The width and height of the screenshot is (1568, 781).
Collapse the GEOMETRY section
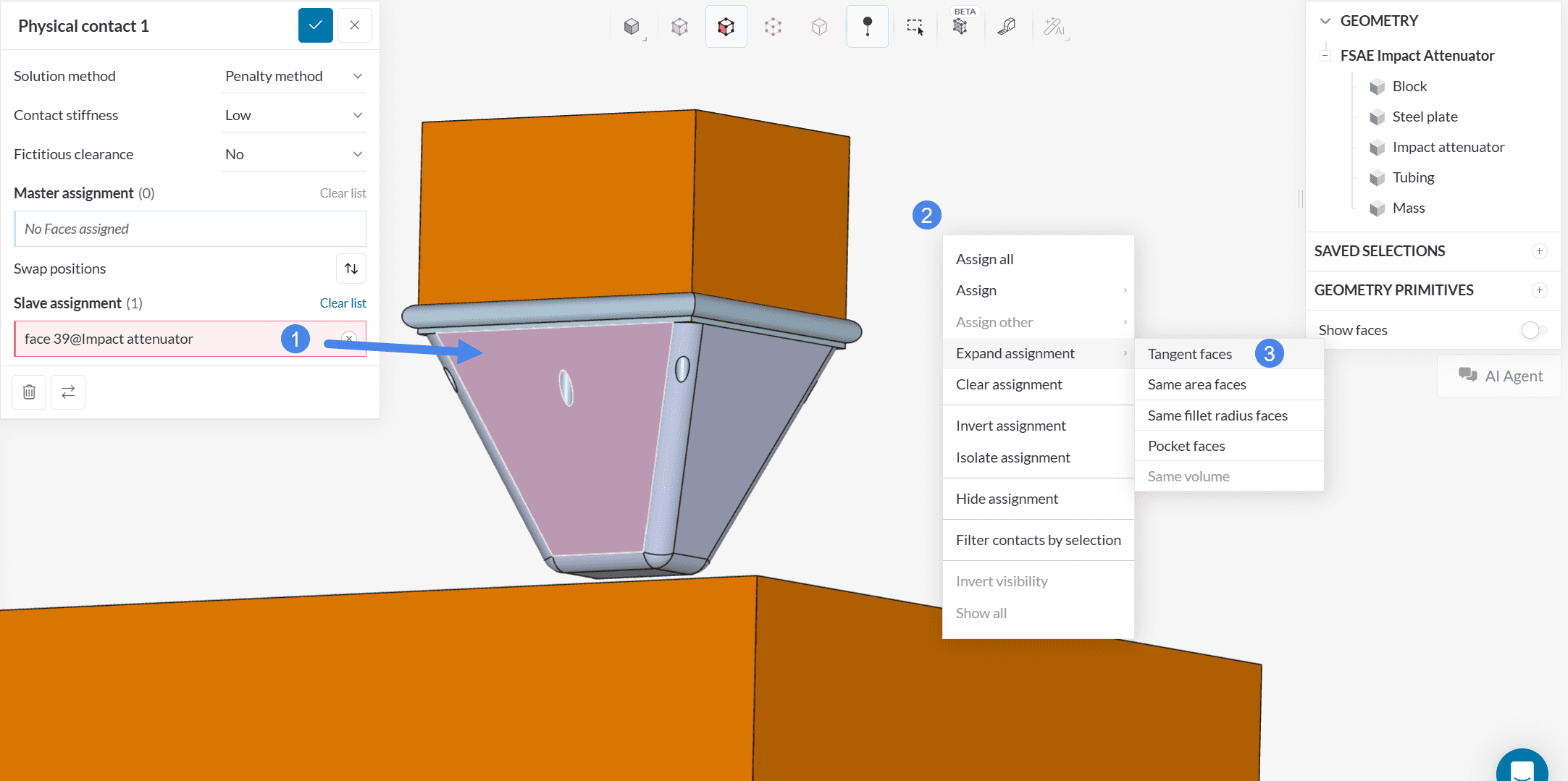click(x=1325, y=21)
